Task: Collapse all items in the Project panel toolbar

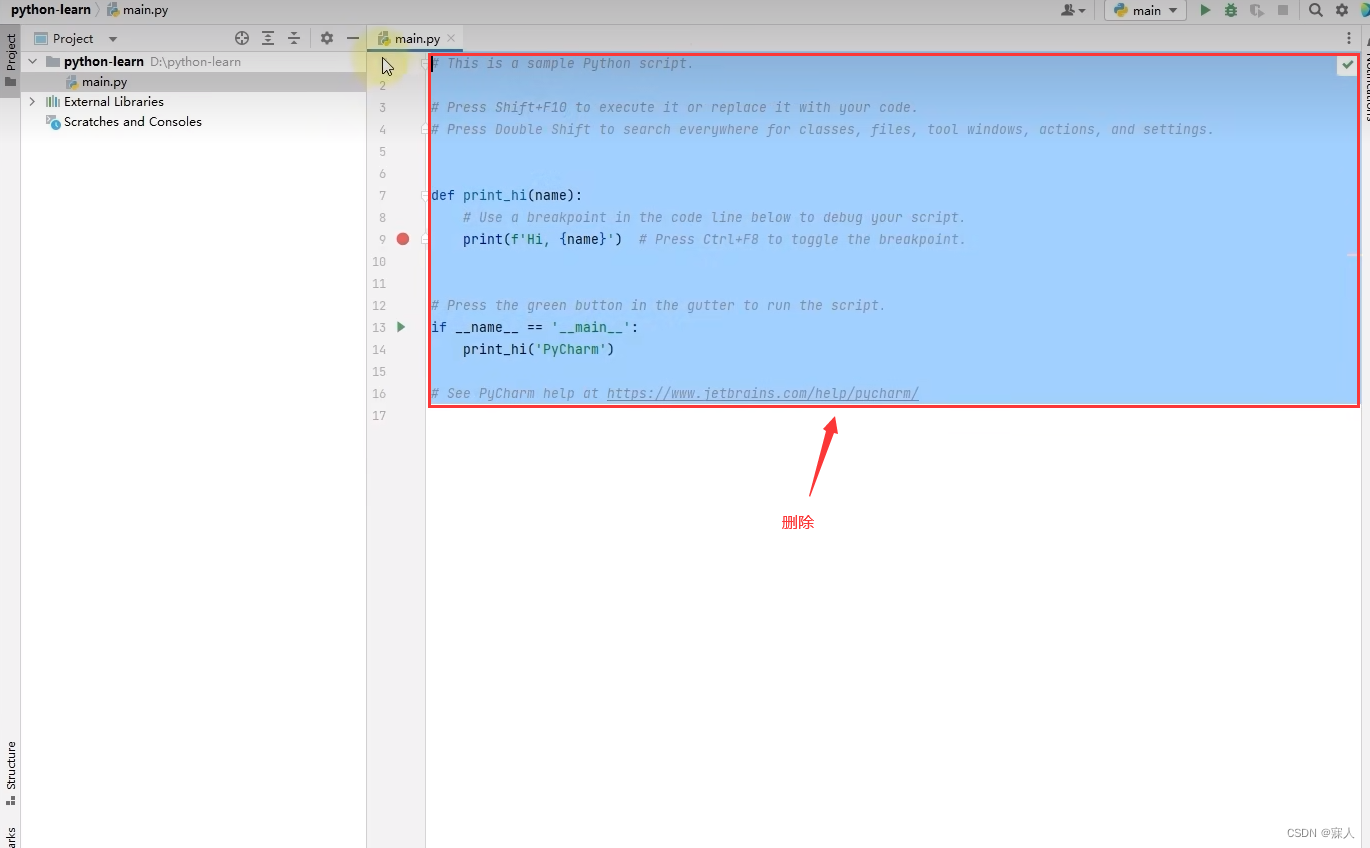Action: 293,38
